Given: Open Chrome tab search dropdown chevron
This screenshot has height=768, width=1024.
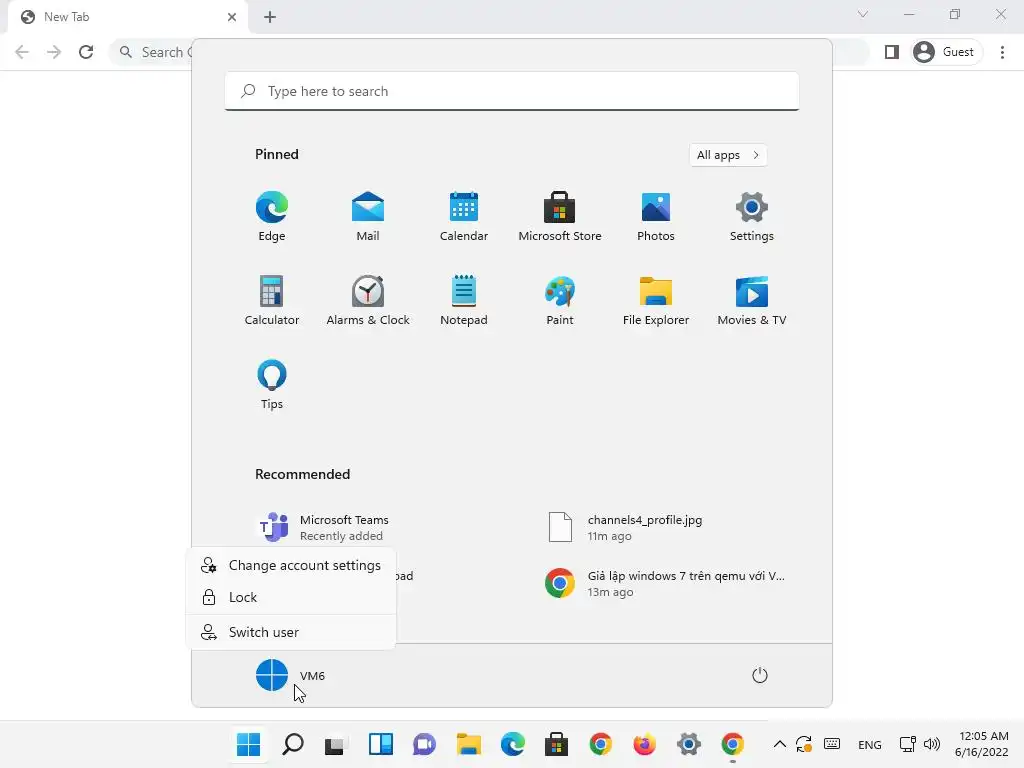Looking at the screenshot, I should pos(863,14).
